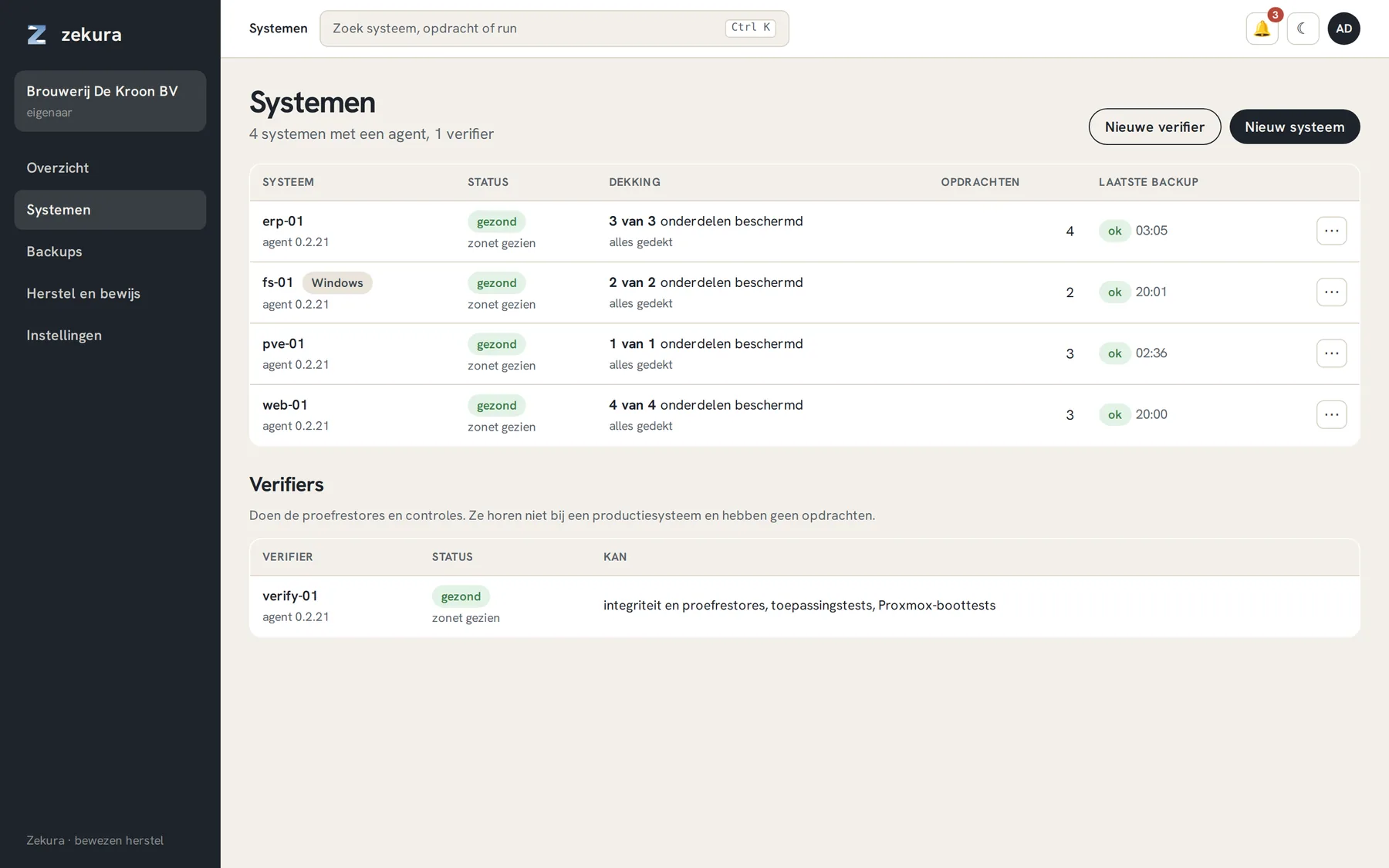This screenshot has height=868, width=1389.
Task: Open the web-01 system name
Action: (285, 405)
